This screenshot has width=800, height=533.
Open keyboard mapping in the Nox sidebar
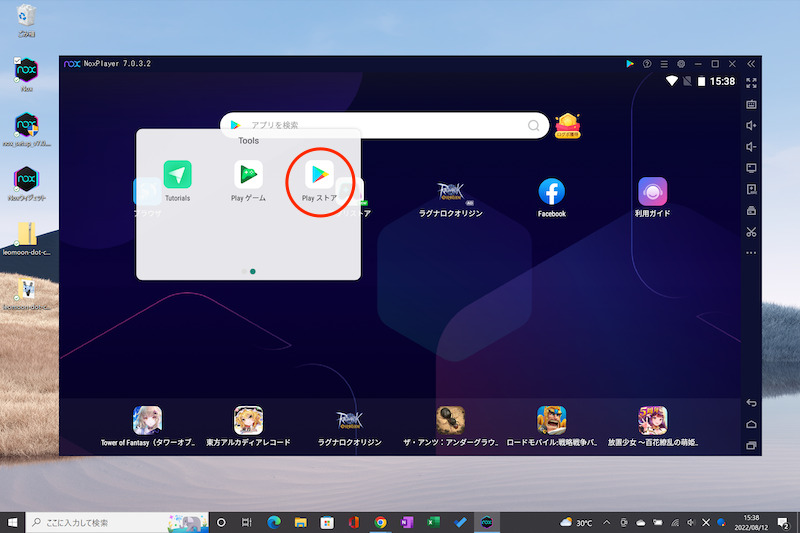click(751, 104)
